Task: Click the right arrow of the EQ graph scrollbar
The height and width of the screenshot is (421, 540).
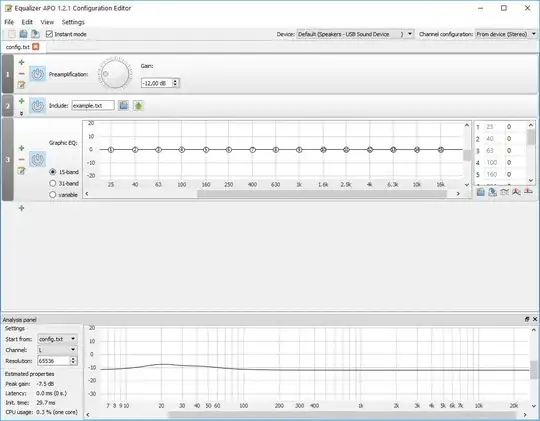Action: coord(458,194)
